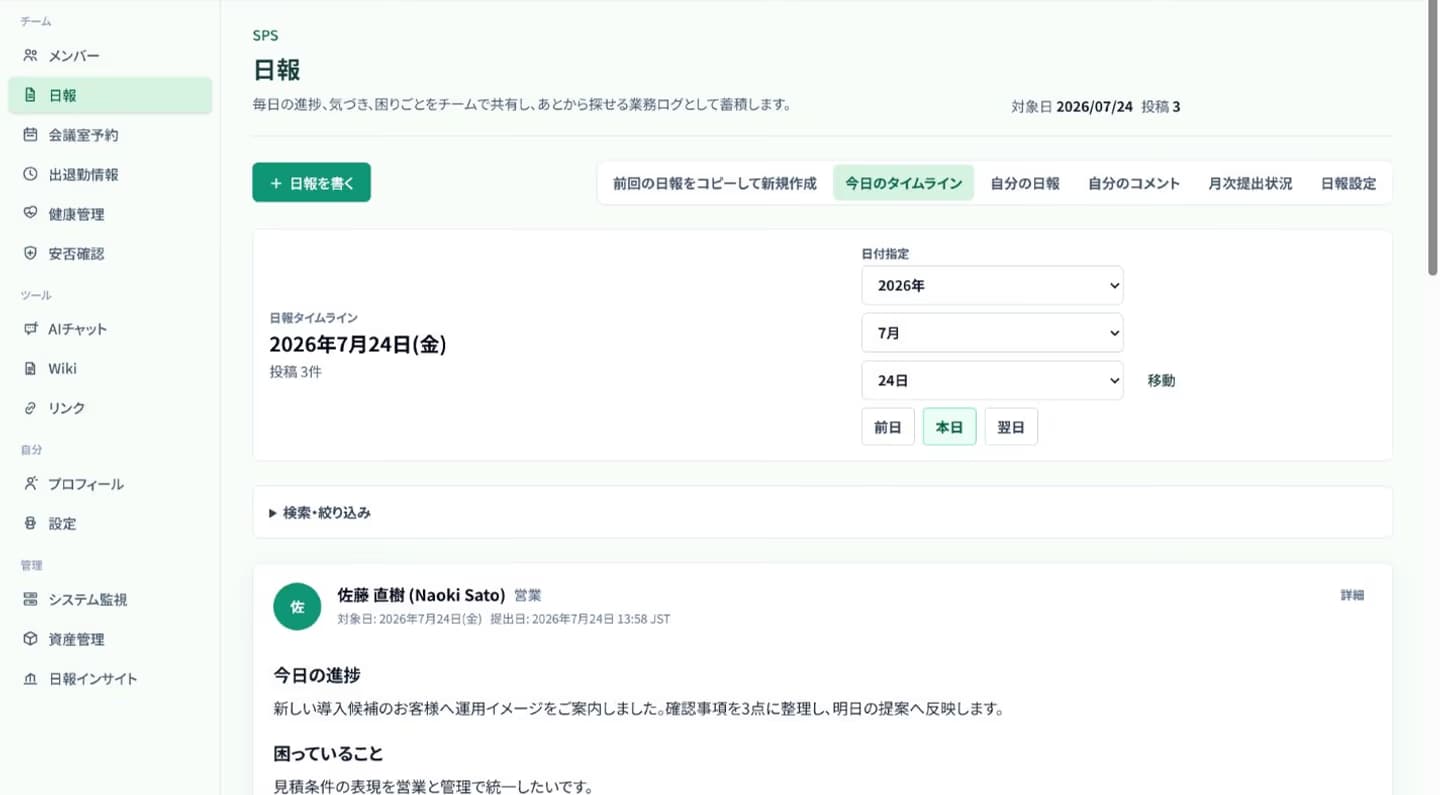Click the リンク chain icon
This screenshot has height=795, width=1440.
(x=30, y=408)
